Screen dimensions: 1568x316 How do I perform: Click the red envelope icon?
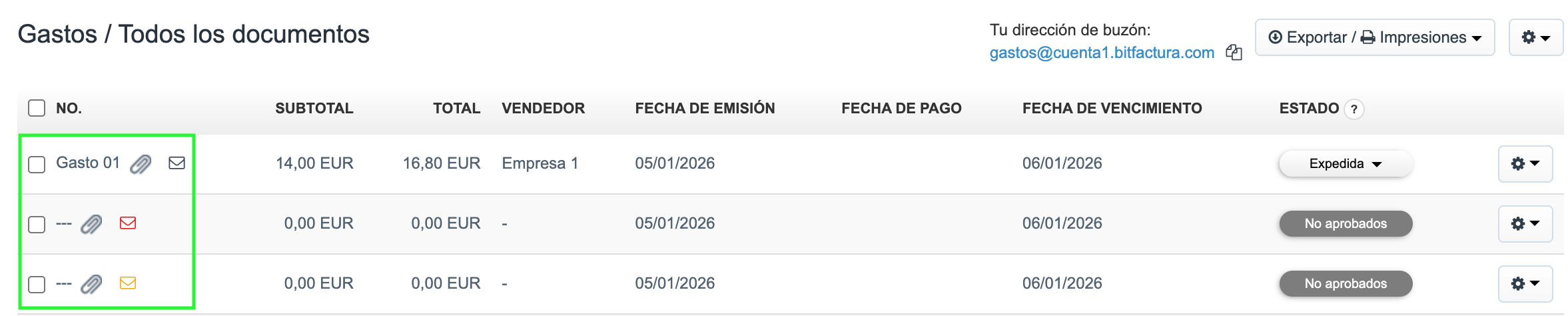128,223
